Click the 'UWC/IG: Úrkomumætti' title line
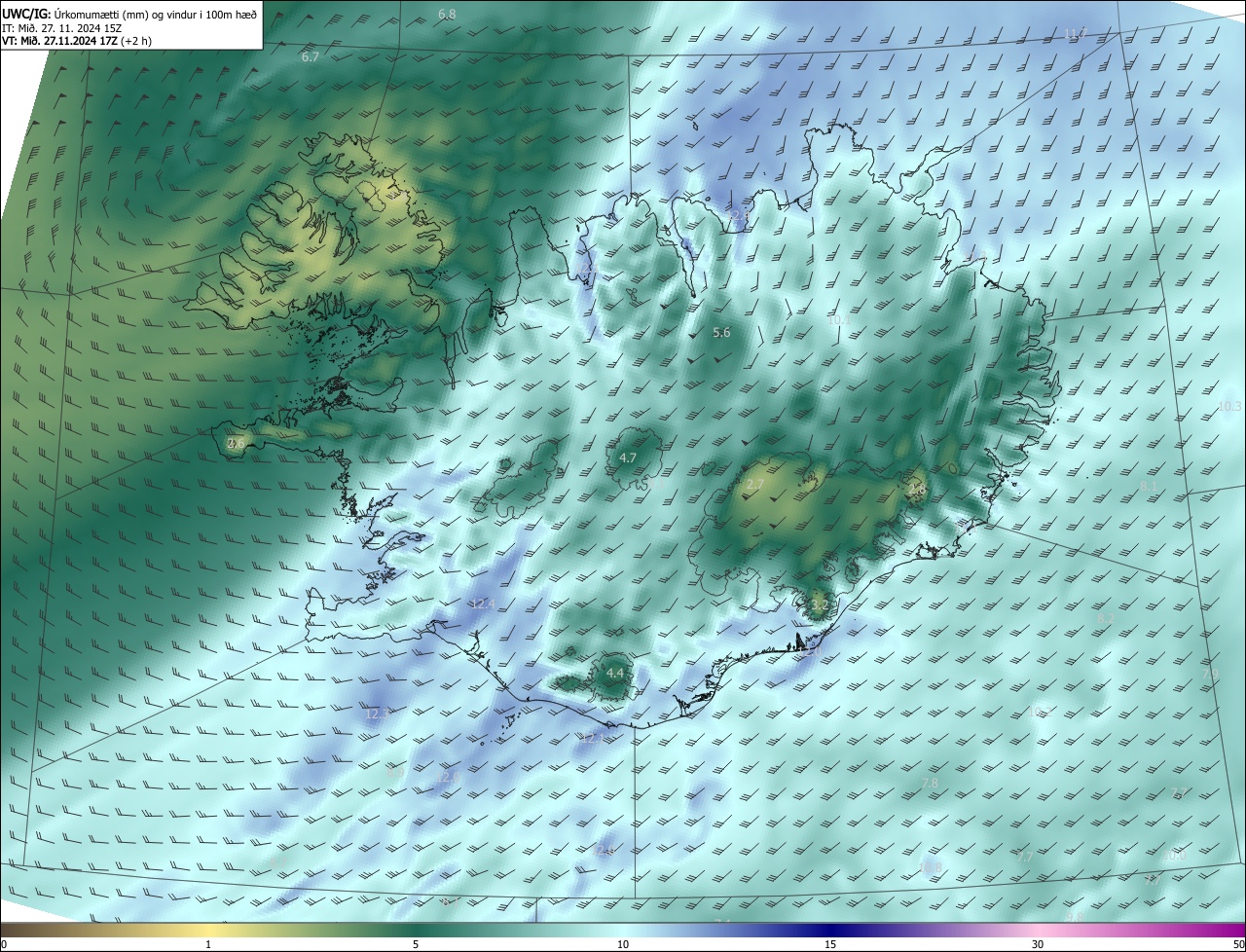This screenshot has width=1246, height=952. point(130,15)
